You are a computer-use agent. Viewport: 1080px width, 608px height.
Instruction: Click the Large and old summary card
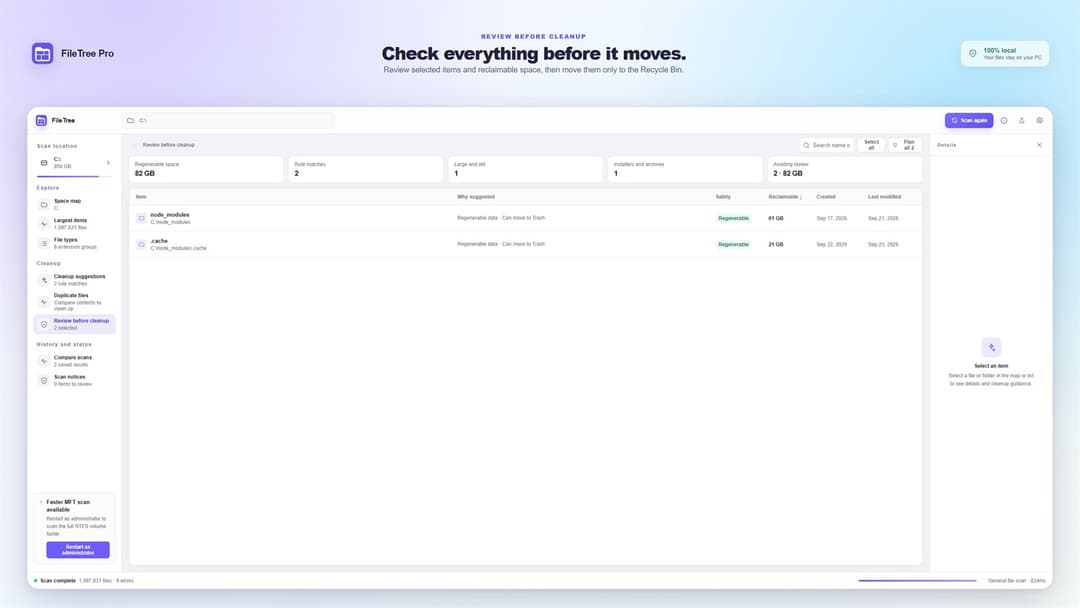(x=526, y=169)
